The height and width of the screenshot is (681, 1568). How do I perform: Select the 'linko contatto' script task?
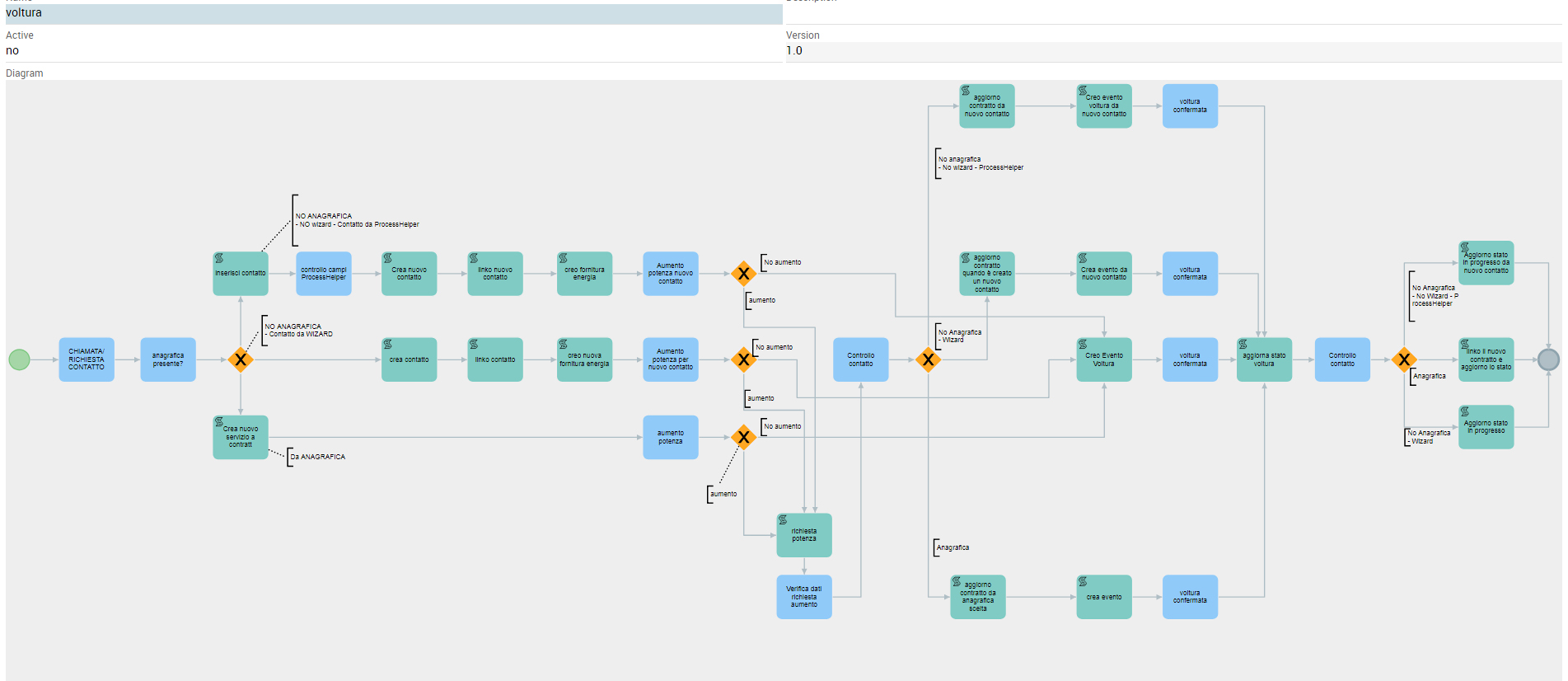tap(495, 359)
